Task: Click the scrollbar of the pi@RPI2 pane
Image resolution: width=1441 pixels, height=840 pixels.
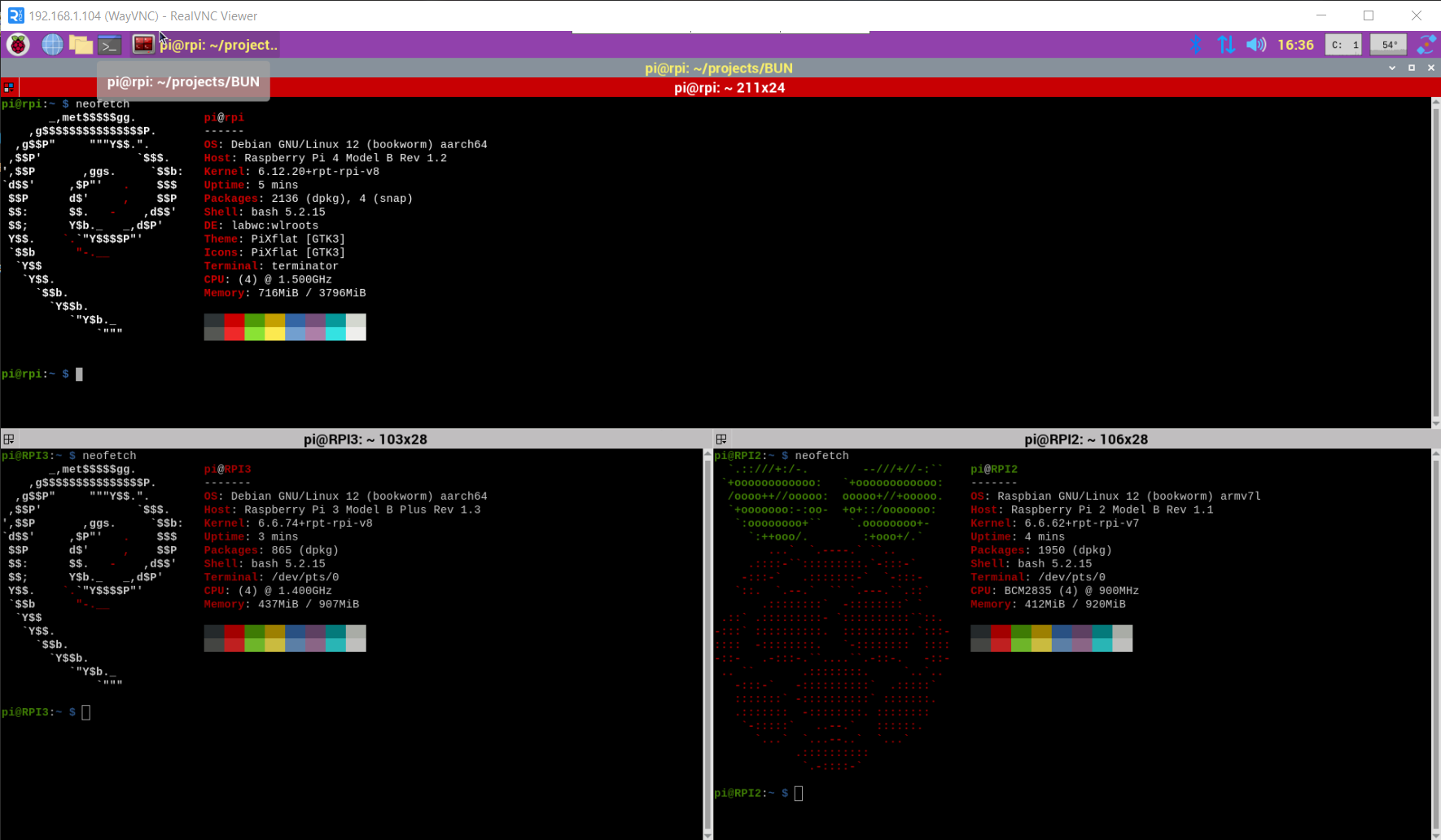Action: [x=1436, y=643]
